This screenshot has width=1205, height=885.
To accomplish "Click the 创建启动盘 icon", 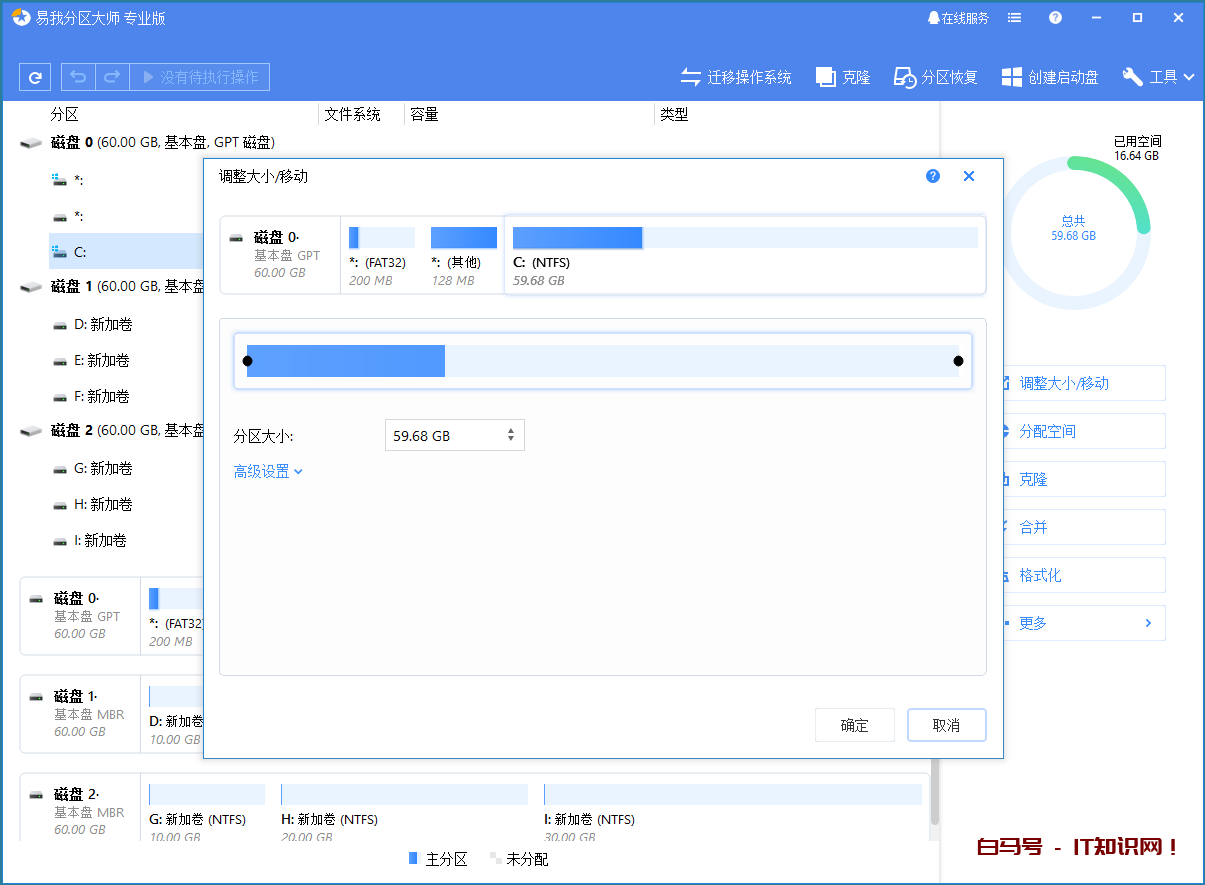I will [x=1049, y=76].
